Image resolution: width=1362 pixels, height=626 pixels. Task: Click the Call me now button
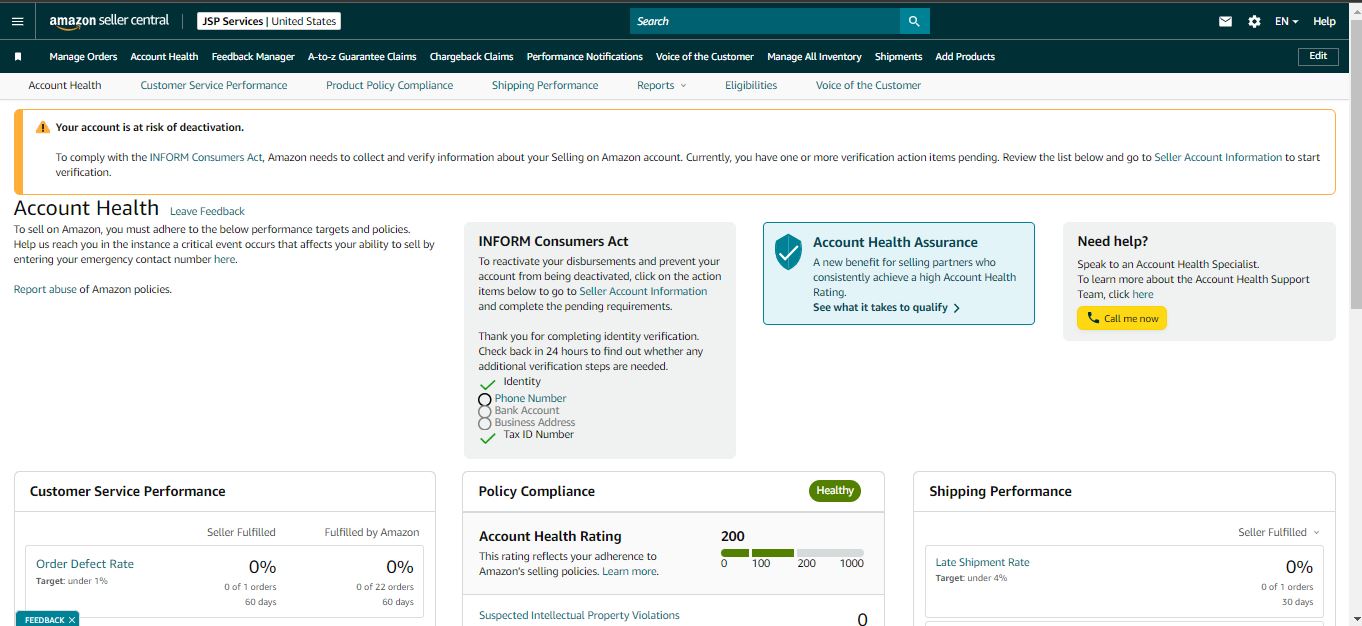[1122, 318]
